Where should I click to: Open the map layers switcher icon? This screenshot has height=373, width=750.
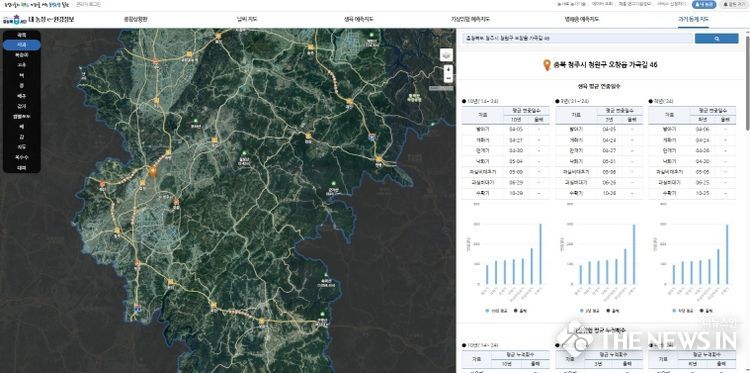pyautogui.click(x=446, y=55)
